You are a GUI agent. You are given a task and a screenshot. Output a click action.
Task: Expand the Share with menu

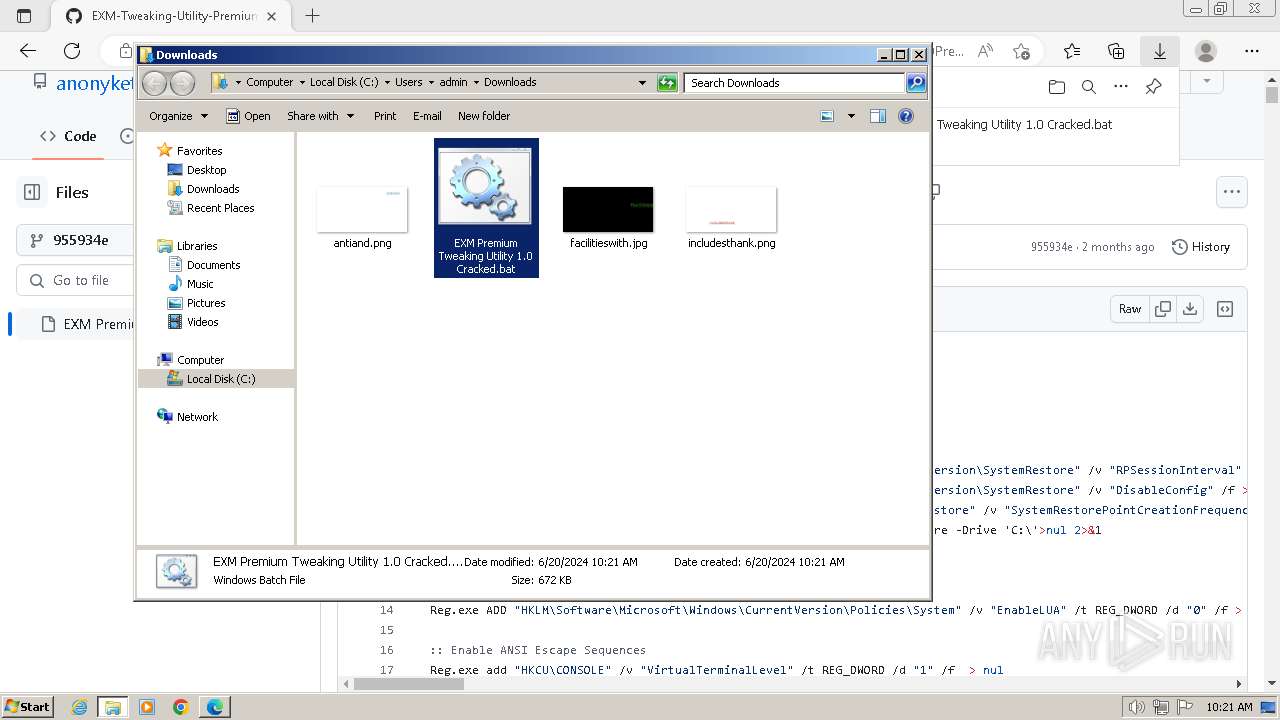(x=320, y=116)
